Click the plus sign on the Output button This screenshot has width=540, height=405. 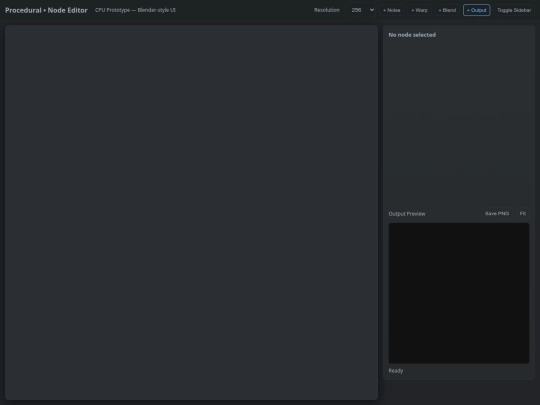coord(468,10)
